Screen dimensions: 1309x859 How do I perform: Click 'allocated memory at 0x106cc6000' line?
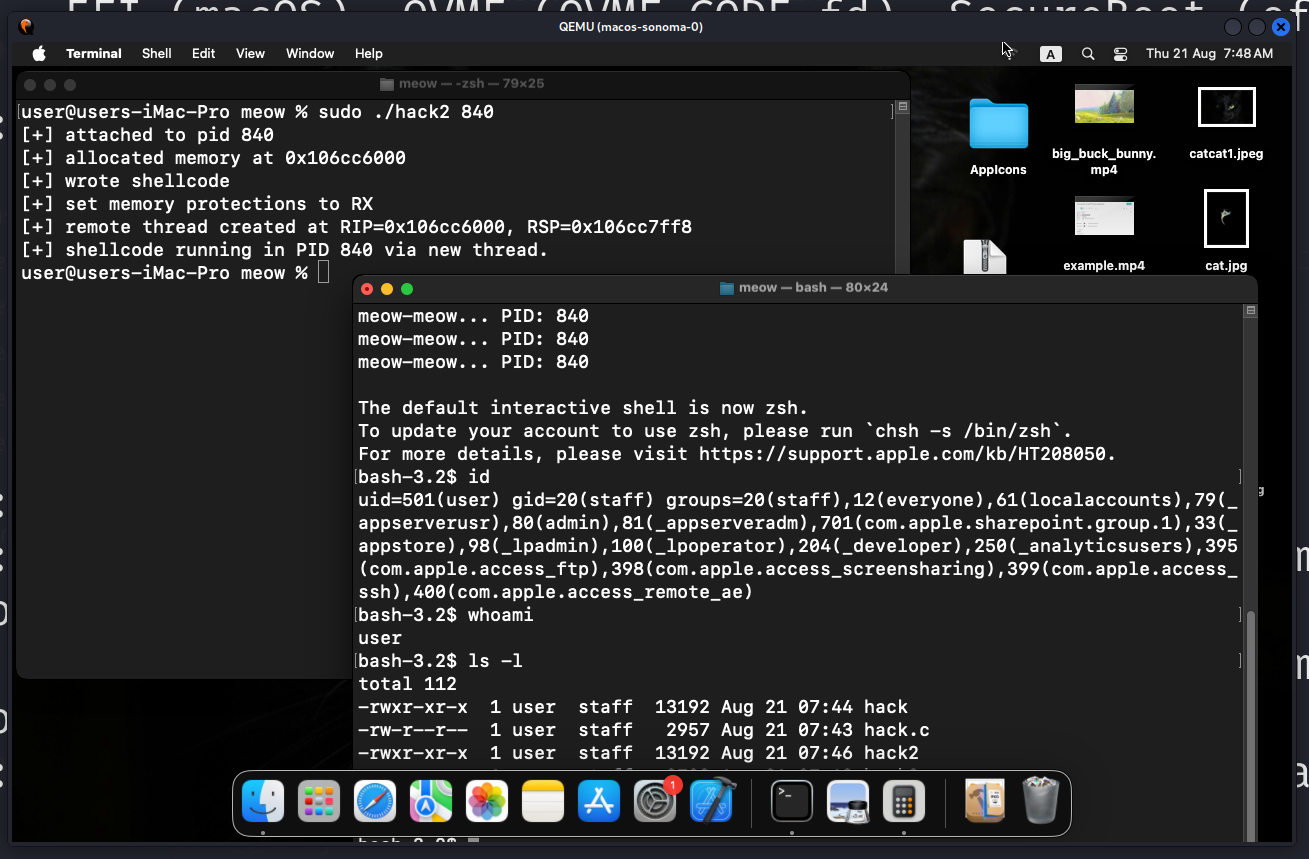(x=213, y=158)
